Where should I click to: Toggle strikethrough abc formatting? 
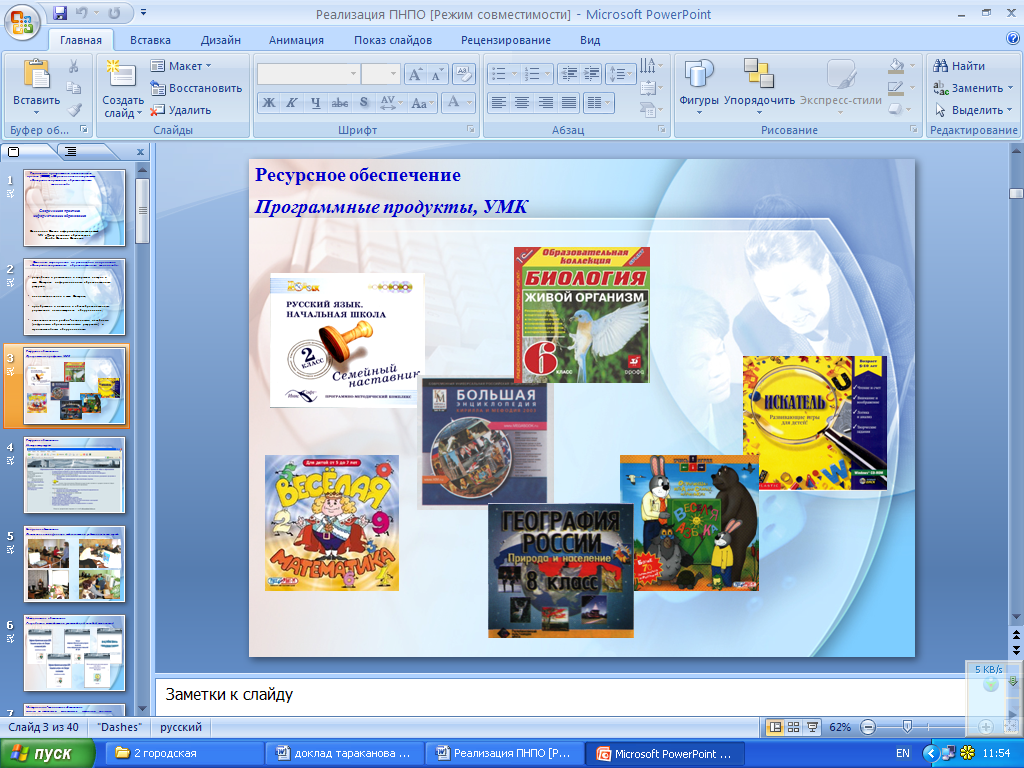(340, 103)
